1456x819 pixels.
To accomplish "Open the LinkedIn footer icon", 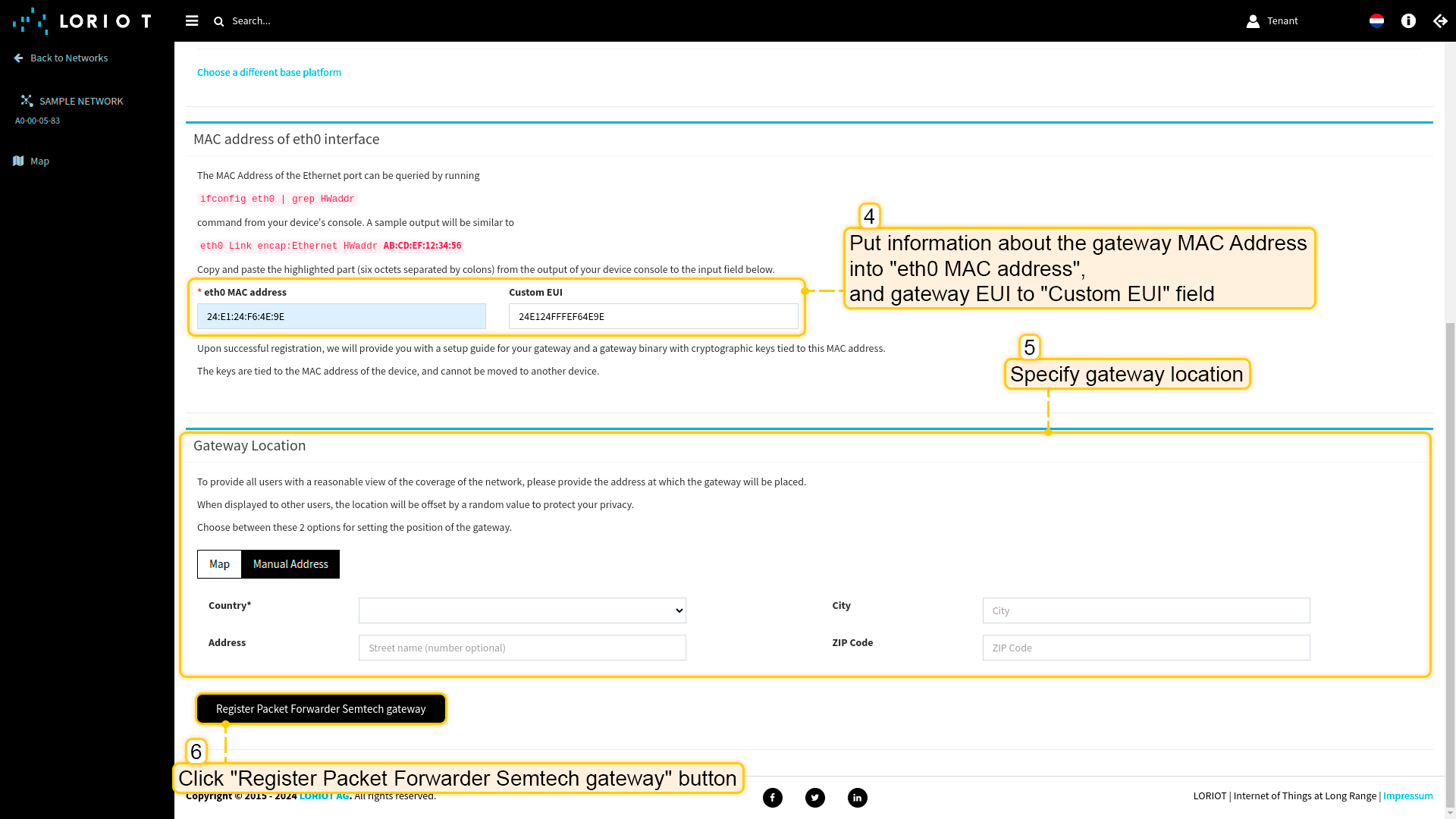I will click(x=858, y=798).
